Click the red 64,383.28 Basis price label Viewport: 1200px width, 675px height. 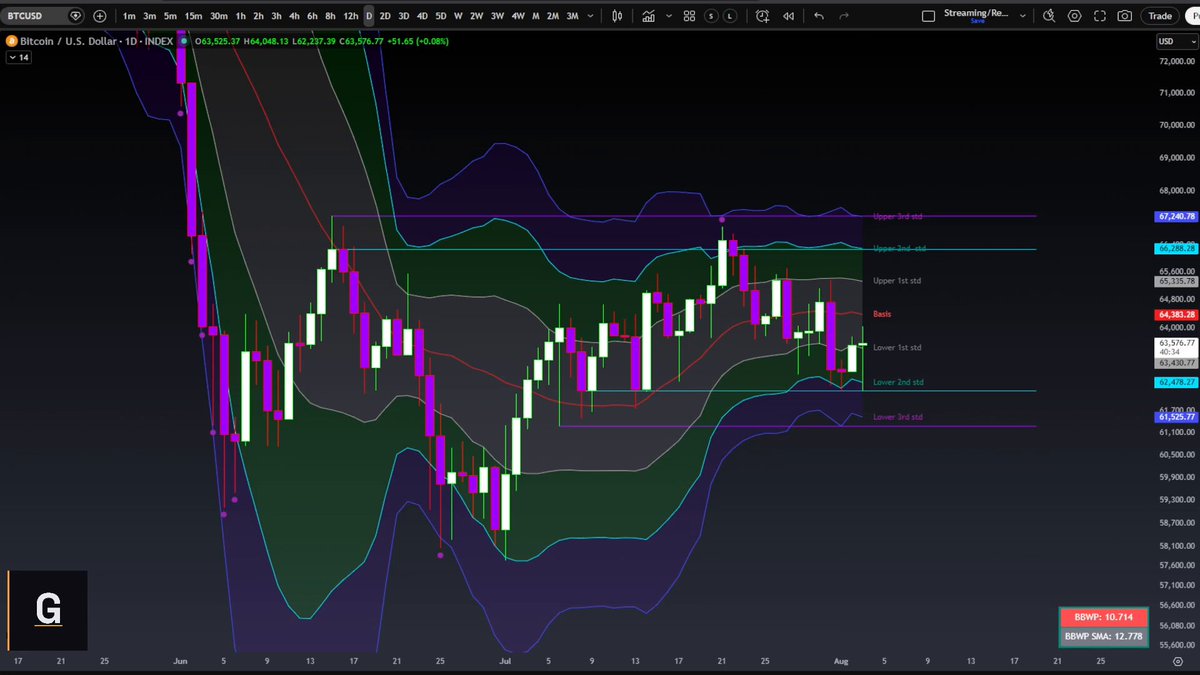pyautogui.click(x=1175, y=315)
